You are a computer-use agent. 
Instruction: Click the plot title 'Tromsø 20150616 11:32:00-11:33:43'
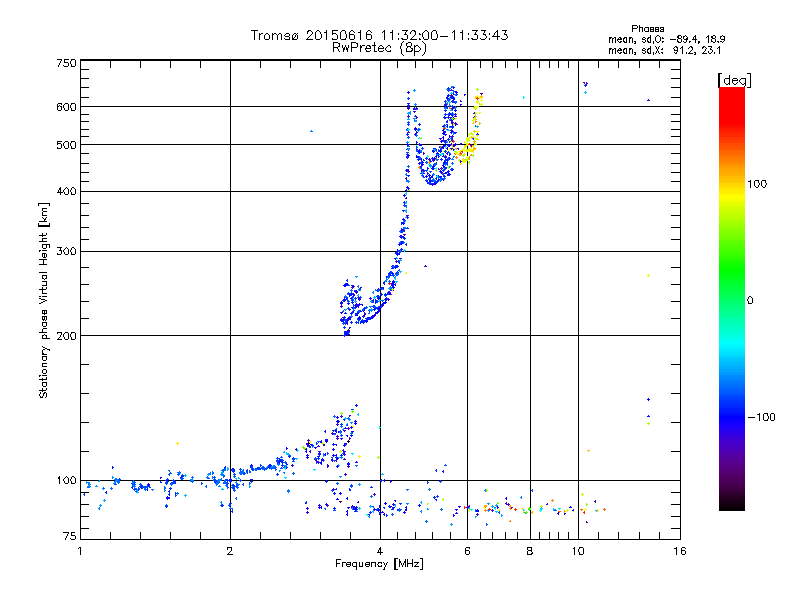pyautogui.click(x=379, y=35)
